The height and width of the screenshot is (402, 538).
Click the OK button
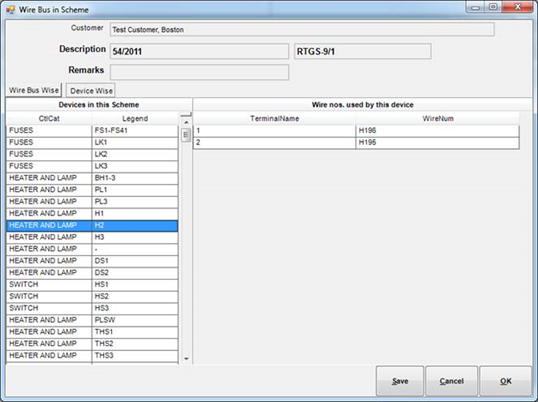[x=505, y=381]
